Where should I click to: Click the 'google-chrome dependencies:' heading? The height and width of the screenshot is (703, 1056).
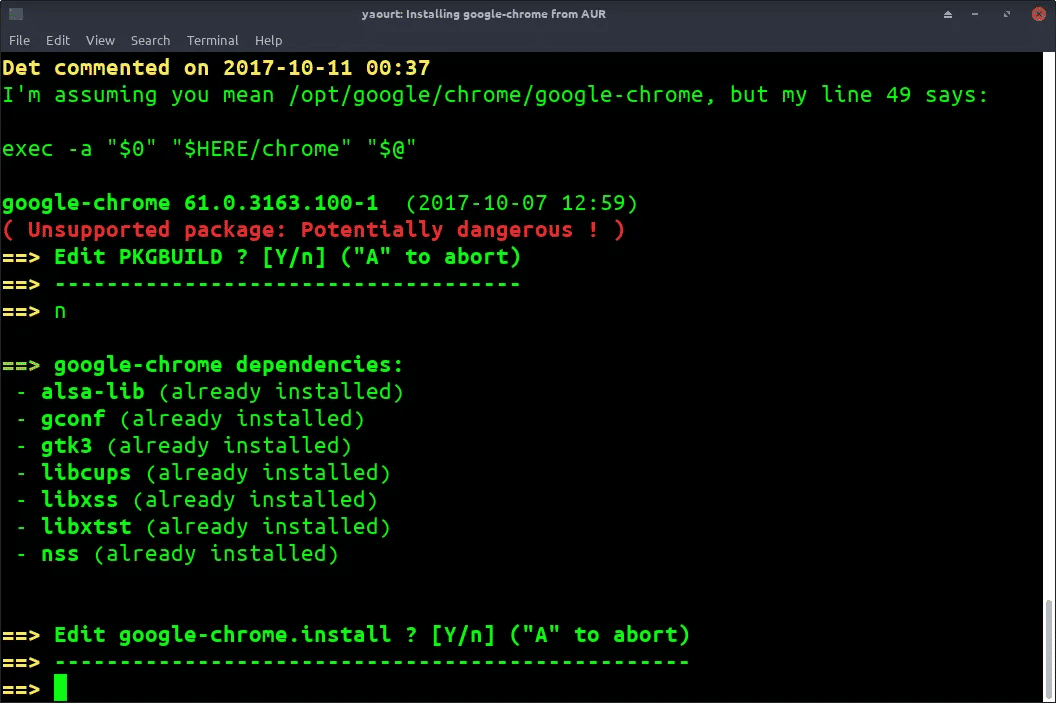point(228,365)
